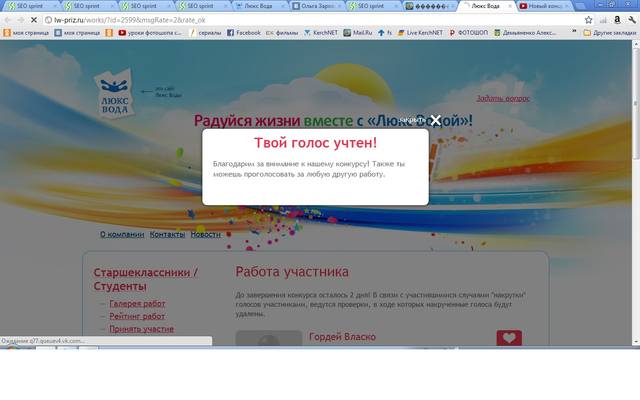Click the 'Работа участника' heading
The width and height of the screenshot is (640, 400).
tap(292, 272)
